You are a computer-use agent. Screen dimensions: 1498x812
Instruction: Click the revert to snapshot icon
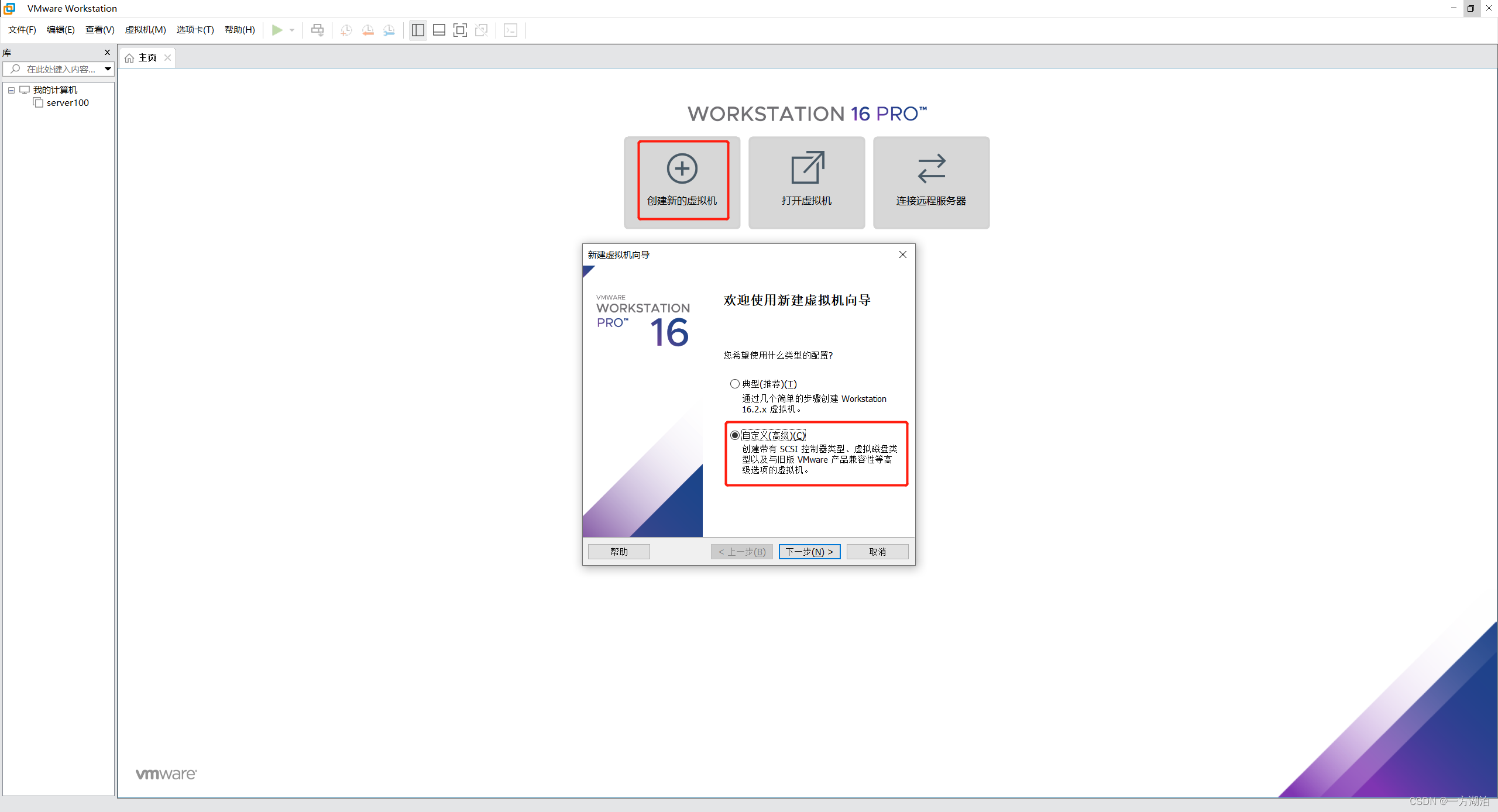click(367, 30)
